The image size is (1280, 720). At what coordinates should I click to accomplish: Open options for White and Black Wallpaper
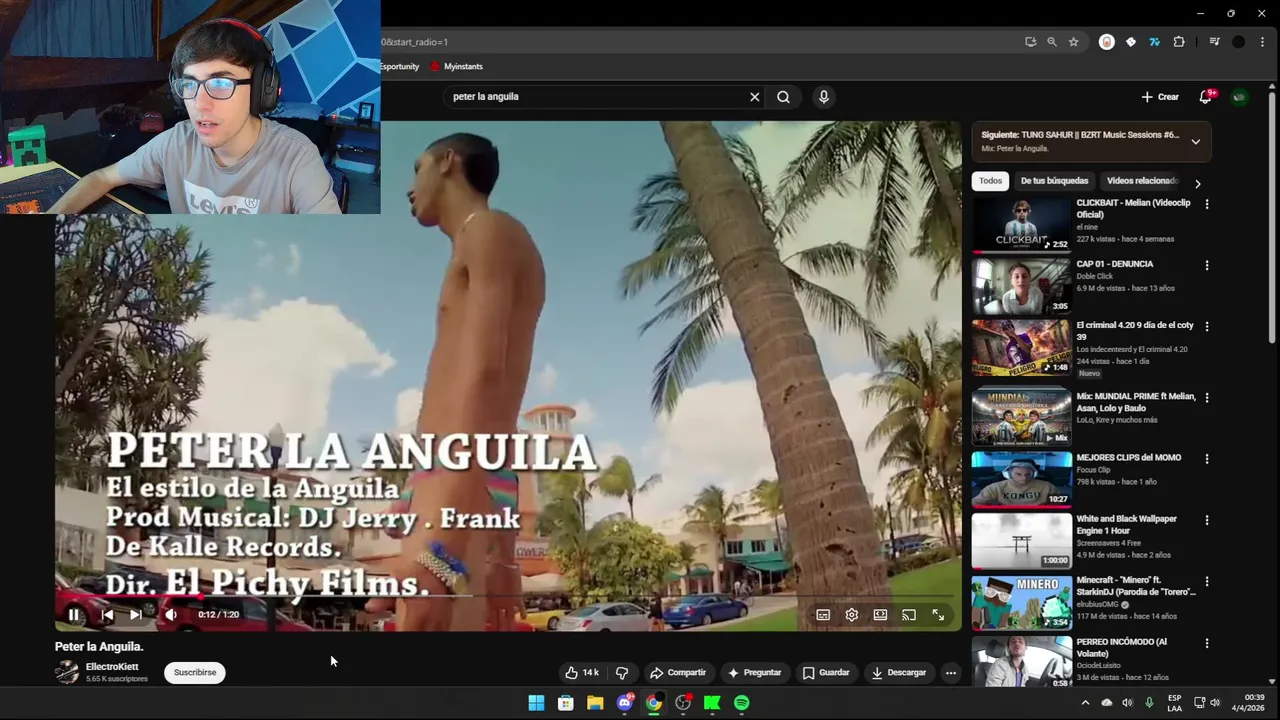coord(1207,521)
